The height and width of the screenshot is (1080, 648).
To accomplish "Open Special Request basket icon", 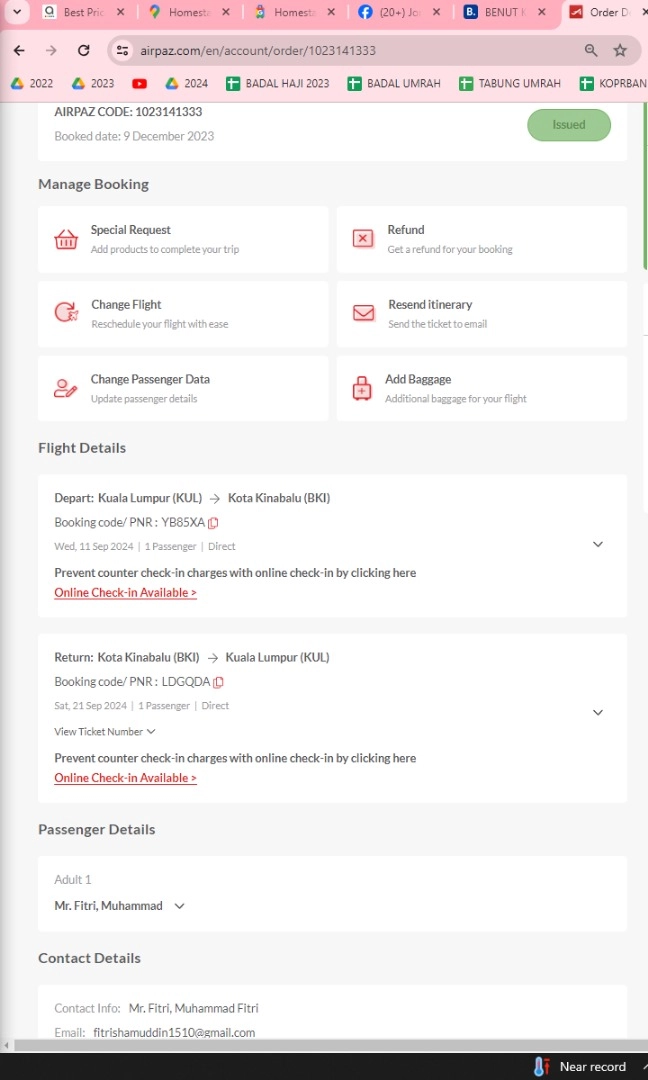I will coord(66,240).
